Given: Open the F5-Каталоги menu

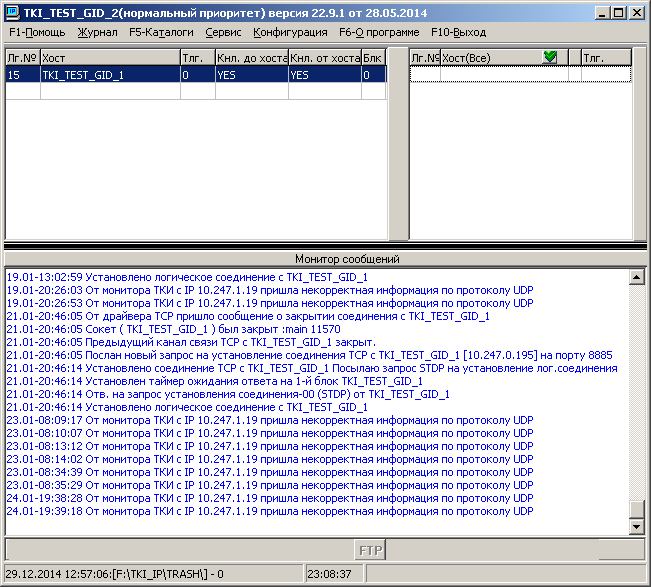Looking at the screenshot, I should [161, 32].
